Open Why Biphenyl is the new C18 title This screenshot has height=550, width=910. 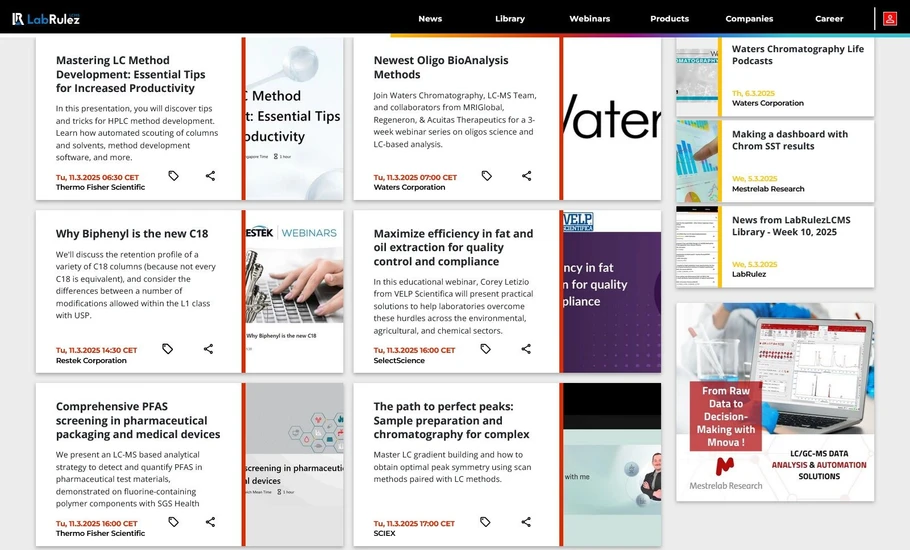click(x=132, y=234)
